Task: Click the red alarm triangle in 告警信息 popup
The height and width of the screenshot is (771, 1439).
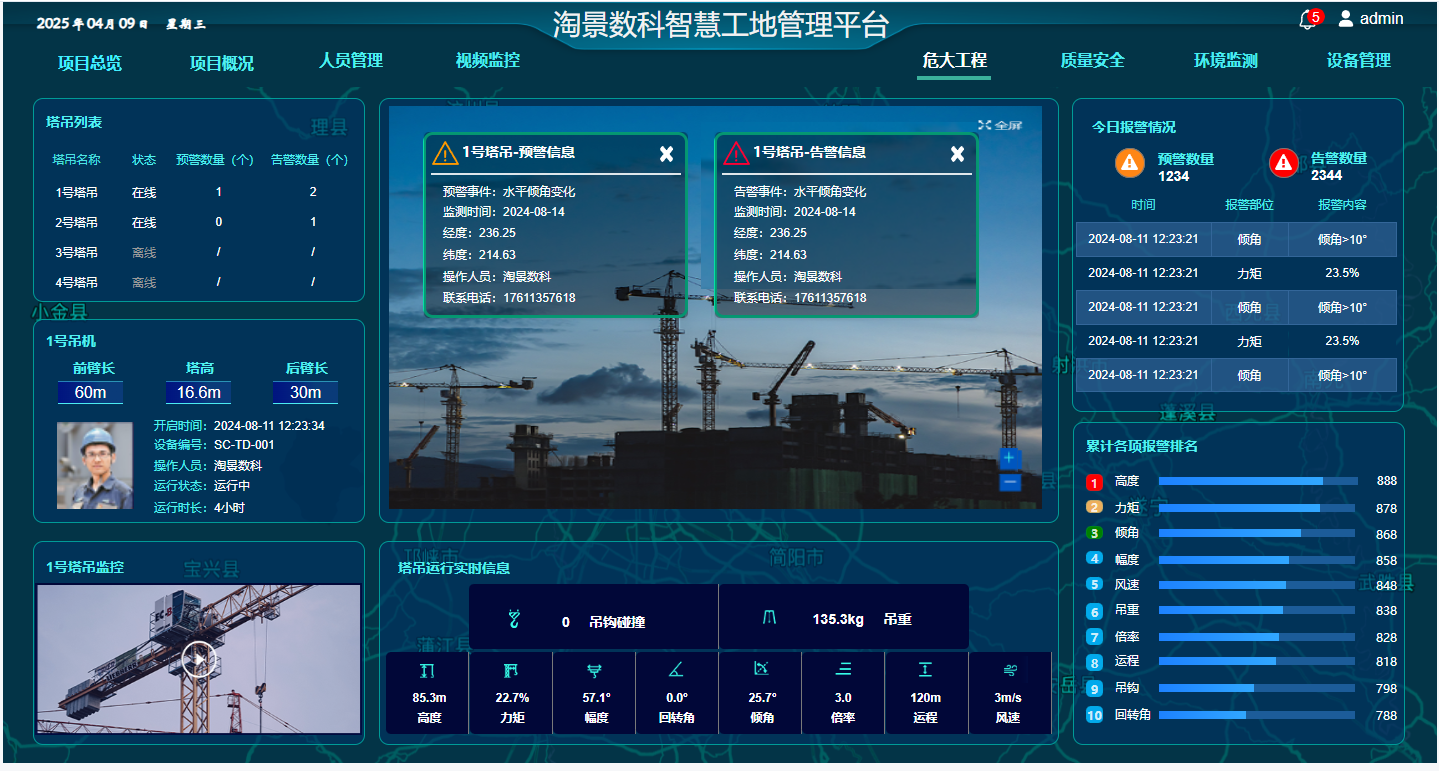Action: [x=736, y=152]
